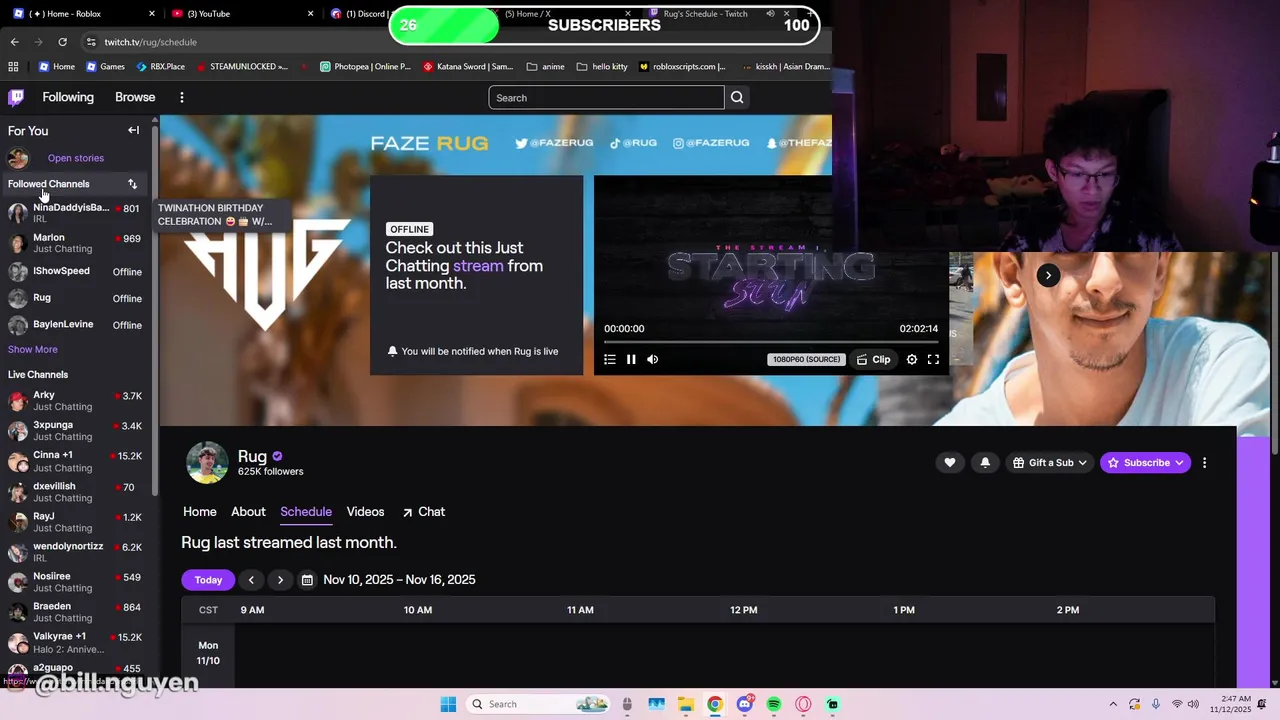1280x720 pixels.
Task: Click Rug's profile avatar
Action: point(207,463)
